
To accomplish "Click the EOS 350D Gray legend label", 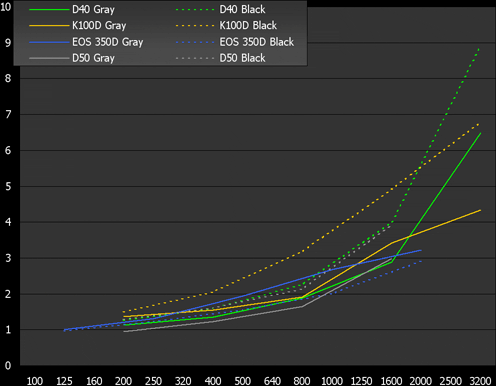I will tap(108, 42).
